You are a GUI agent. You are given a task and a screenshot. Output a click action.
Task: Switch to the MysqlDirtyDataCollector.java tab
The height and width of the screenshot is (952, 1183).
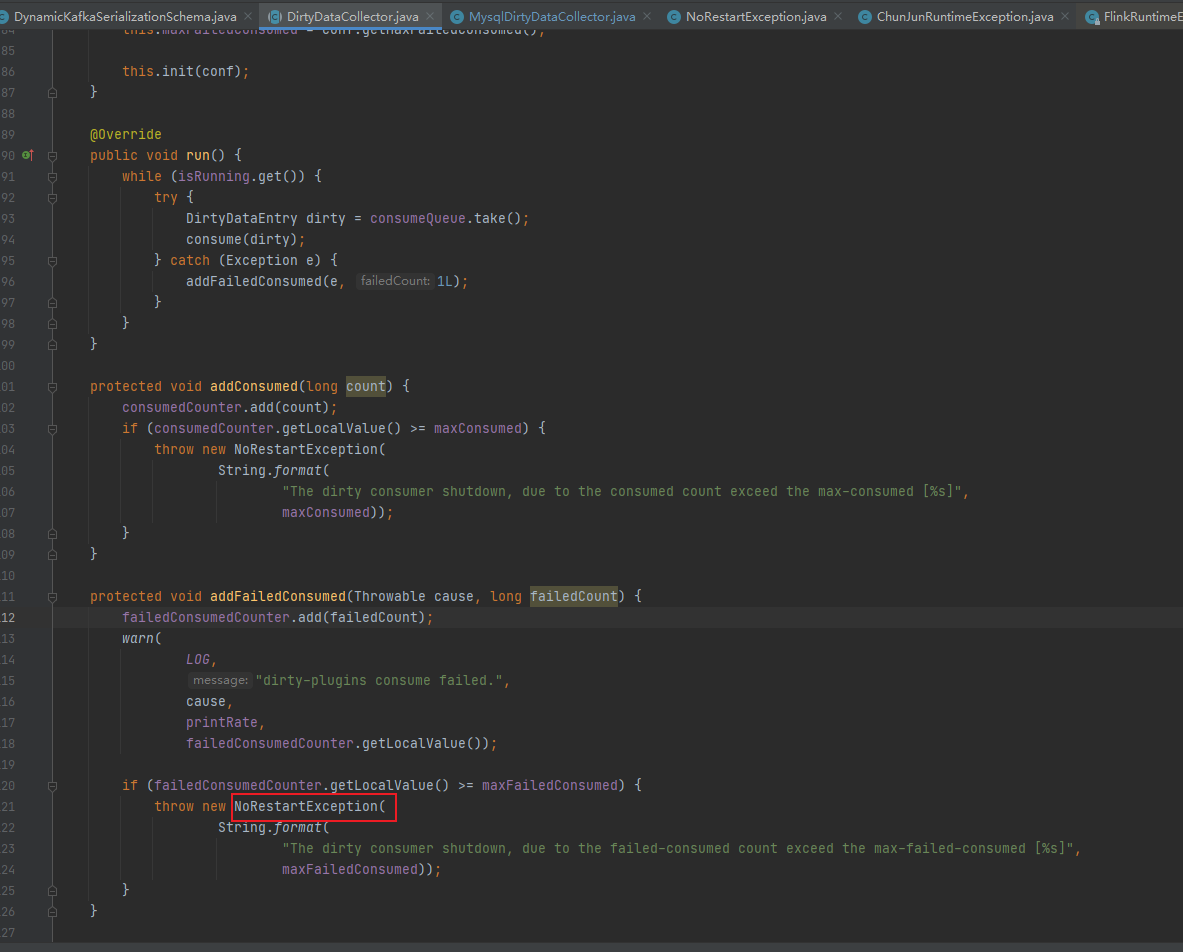552,17
